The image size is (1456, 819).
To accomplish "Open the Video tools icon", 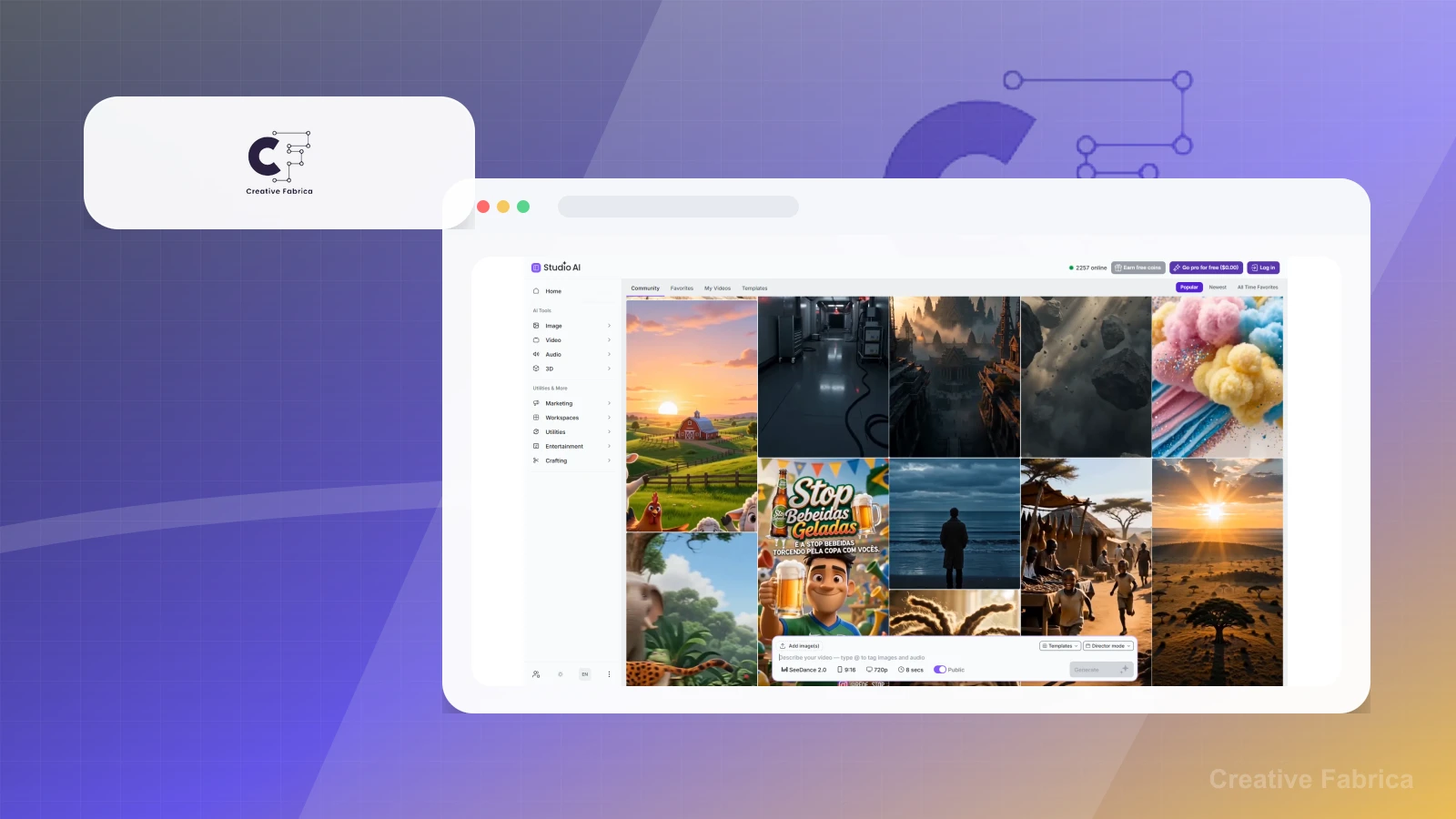I will point(536,340).
